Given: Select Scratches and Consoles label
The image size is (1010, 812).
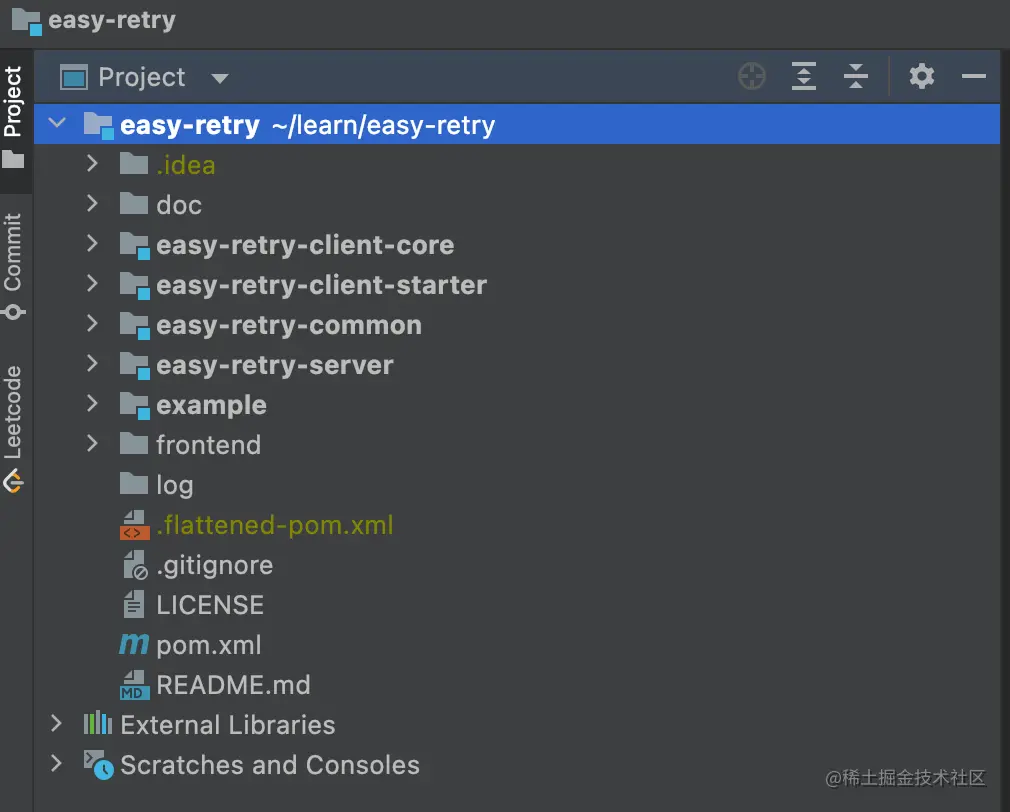Looking at the screenshot, I should [x=270, y=765].
